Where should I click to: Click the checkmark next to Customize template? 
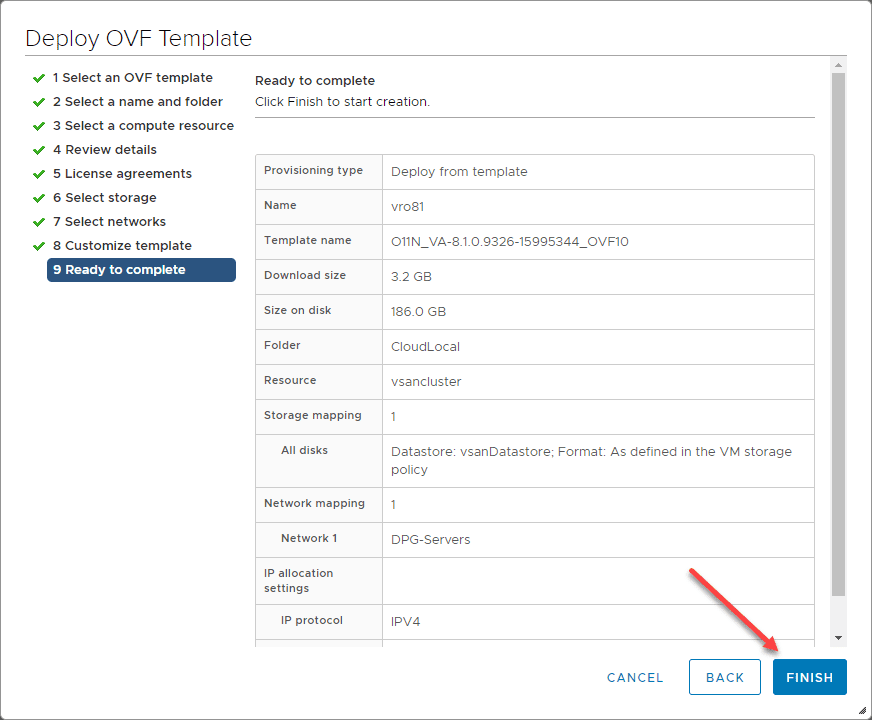click(x=39, y=245)
